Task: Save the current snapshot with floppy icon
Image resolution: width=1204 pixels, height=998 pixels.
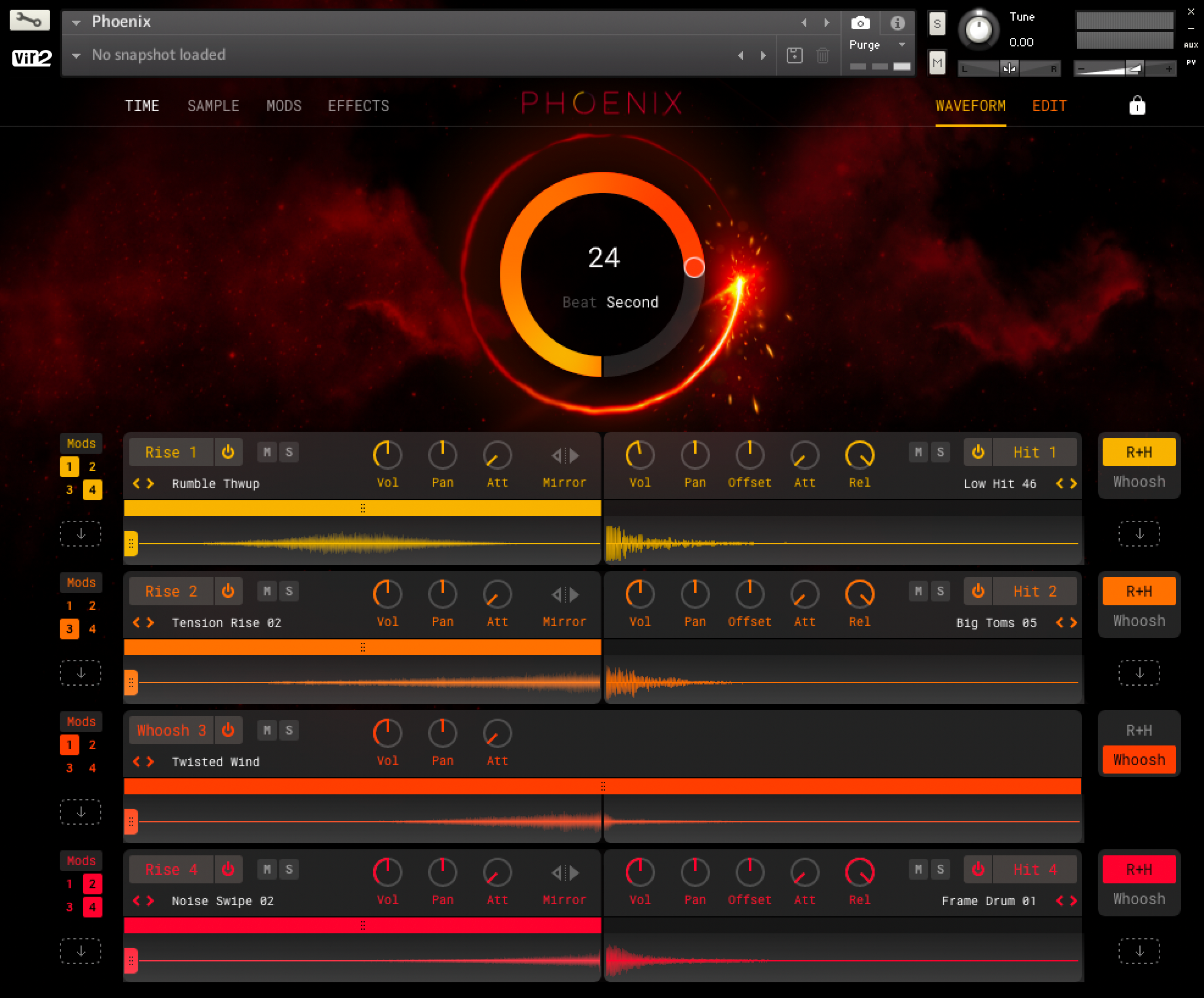Action: pos(795,55)
